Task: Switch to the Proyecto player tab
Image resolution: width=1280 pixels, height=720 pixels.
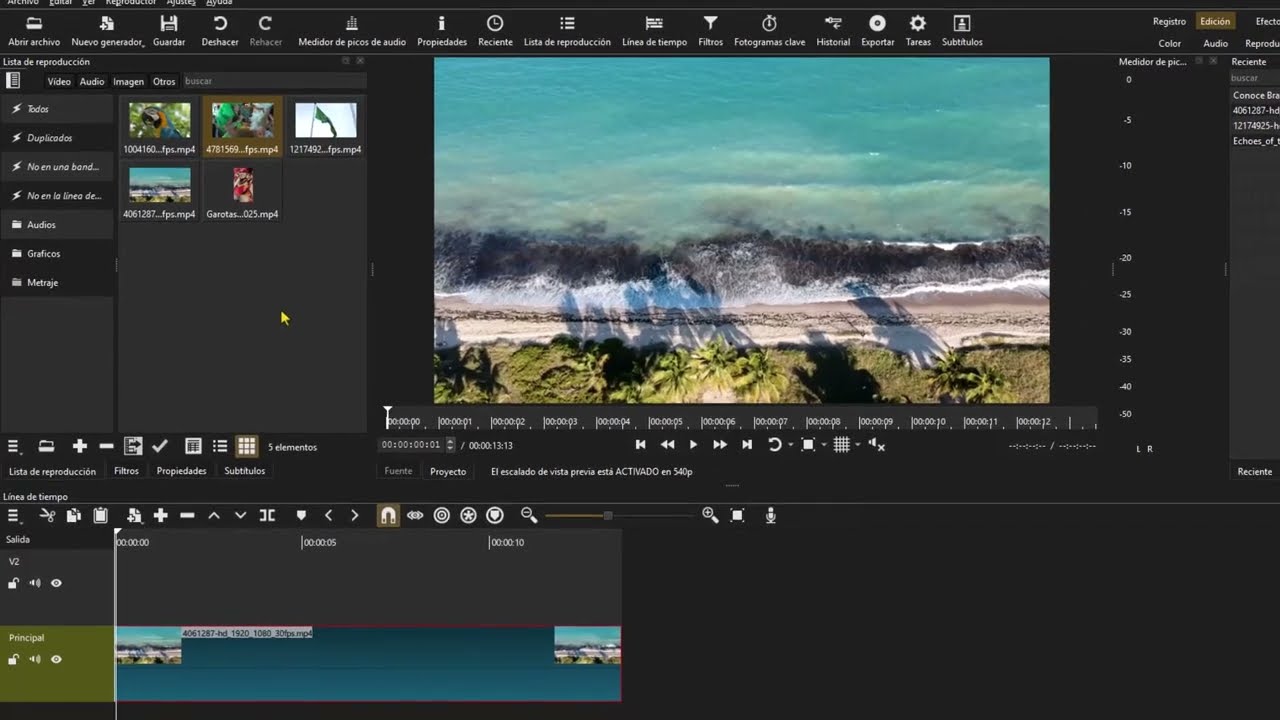Action: click(x=448, y=471)
